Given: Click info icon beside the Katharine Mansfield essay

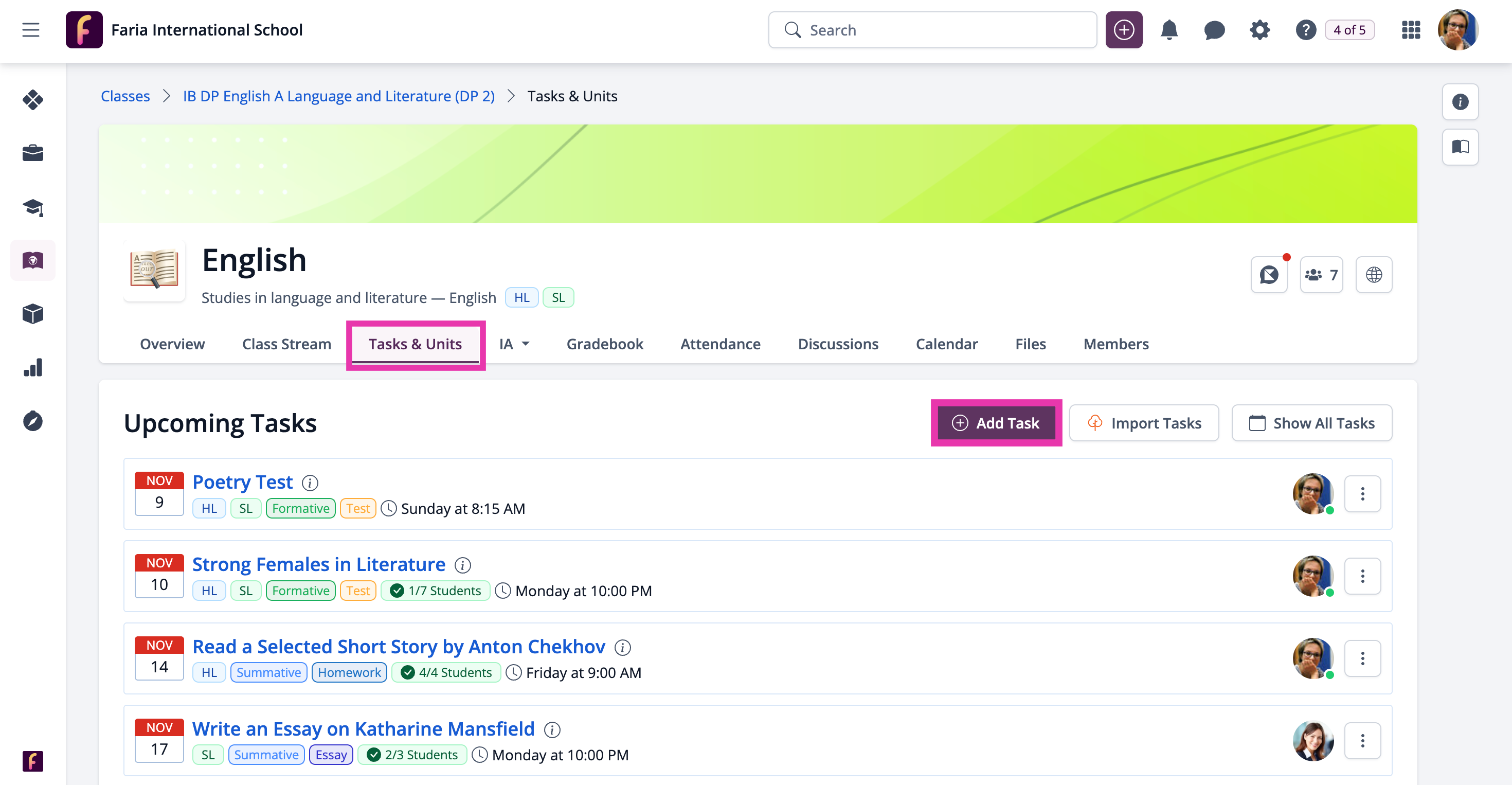Looking at the screenshot, I should pos(552,729).
